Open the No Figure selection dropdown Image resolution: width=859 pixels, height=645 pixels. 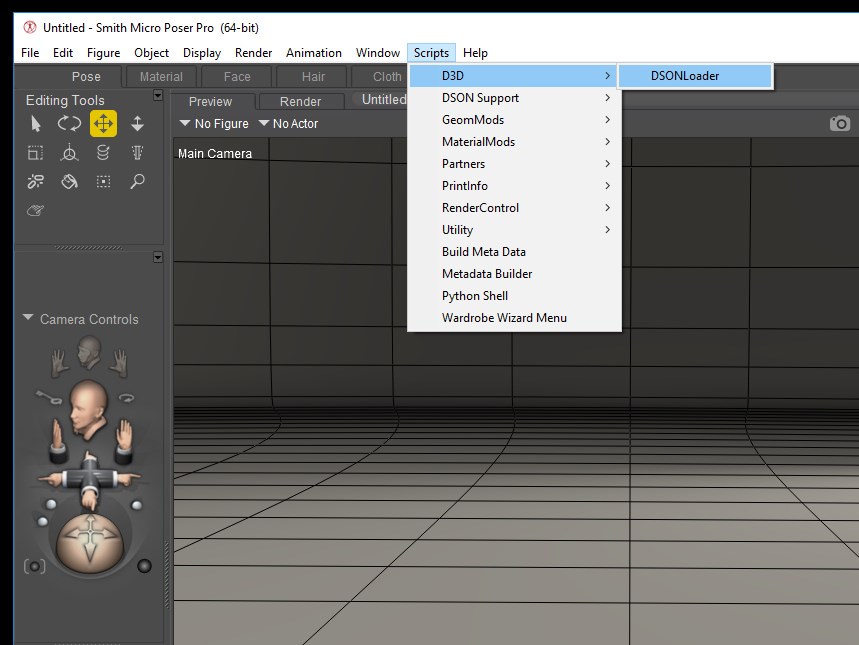tap(214, 124)
